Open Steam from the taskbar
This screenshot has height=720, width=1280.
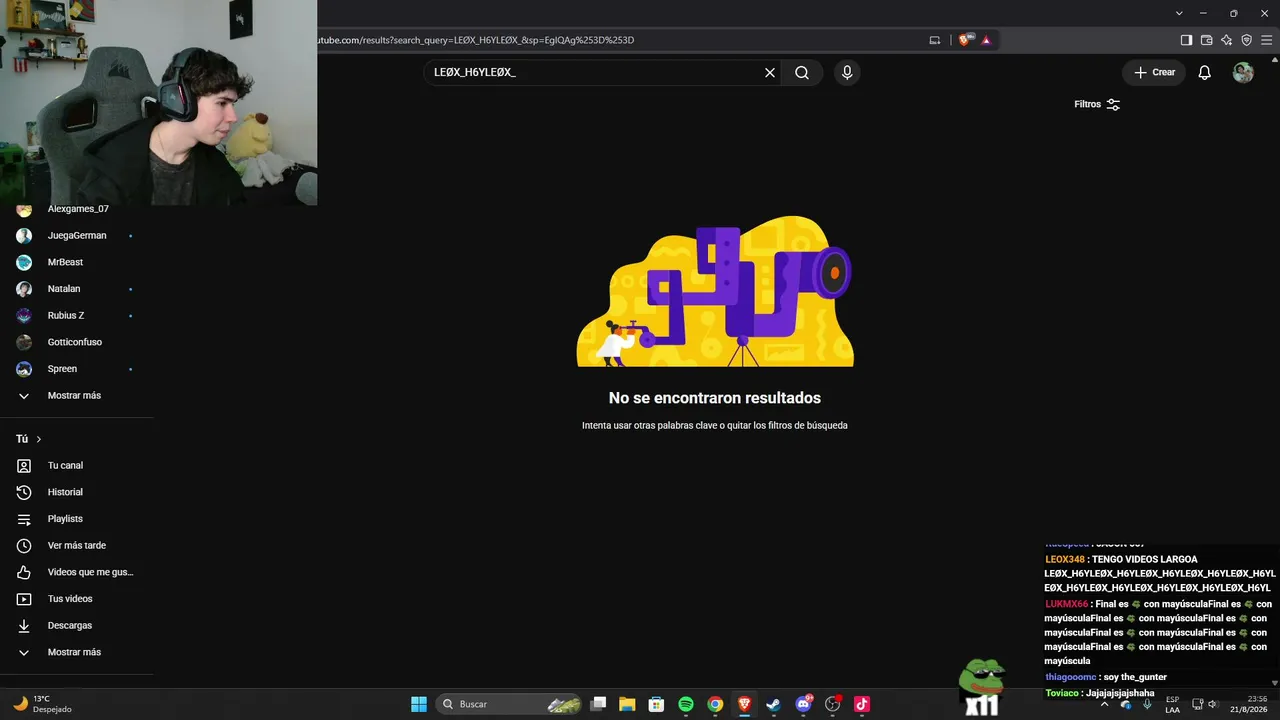pos(773,704)
